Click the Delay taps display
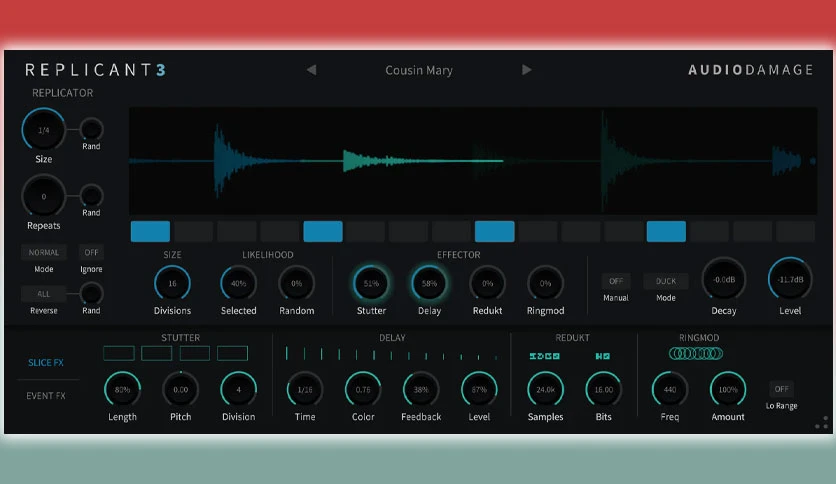The image size is (836, 484). click(392, 354)
